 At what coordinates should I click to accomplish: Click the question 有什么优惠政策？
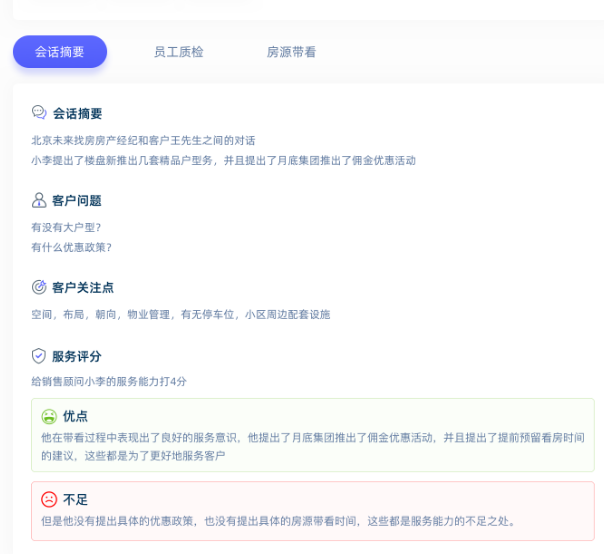(71, 247)
